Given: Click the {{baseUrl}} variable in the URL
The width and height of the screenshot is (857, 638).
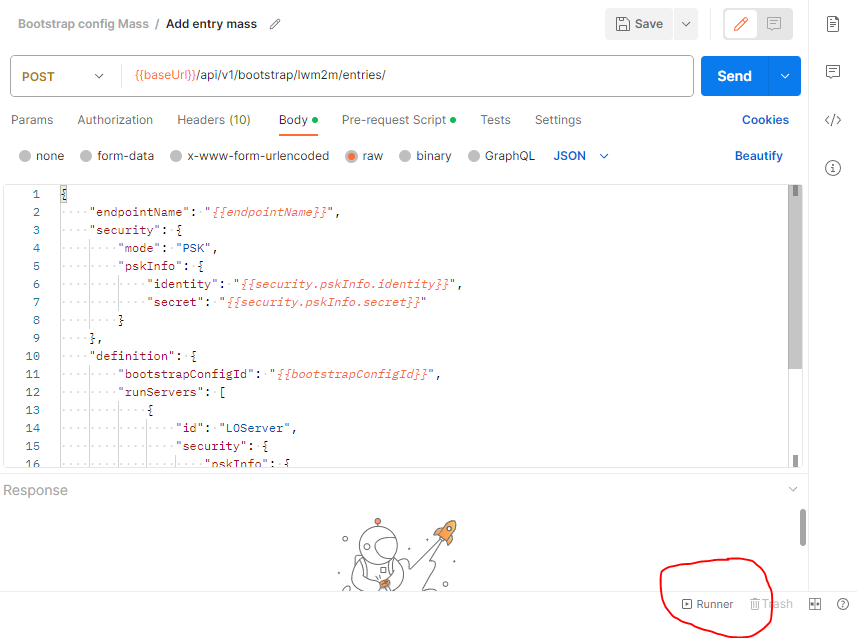Looking at the screenshot, I should 166,75.
